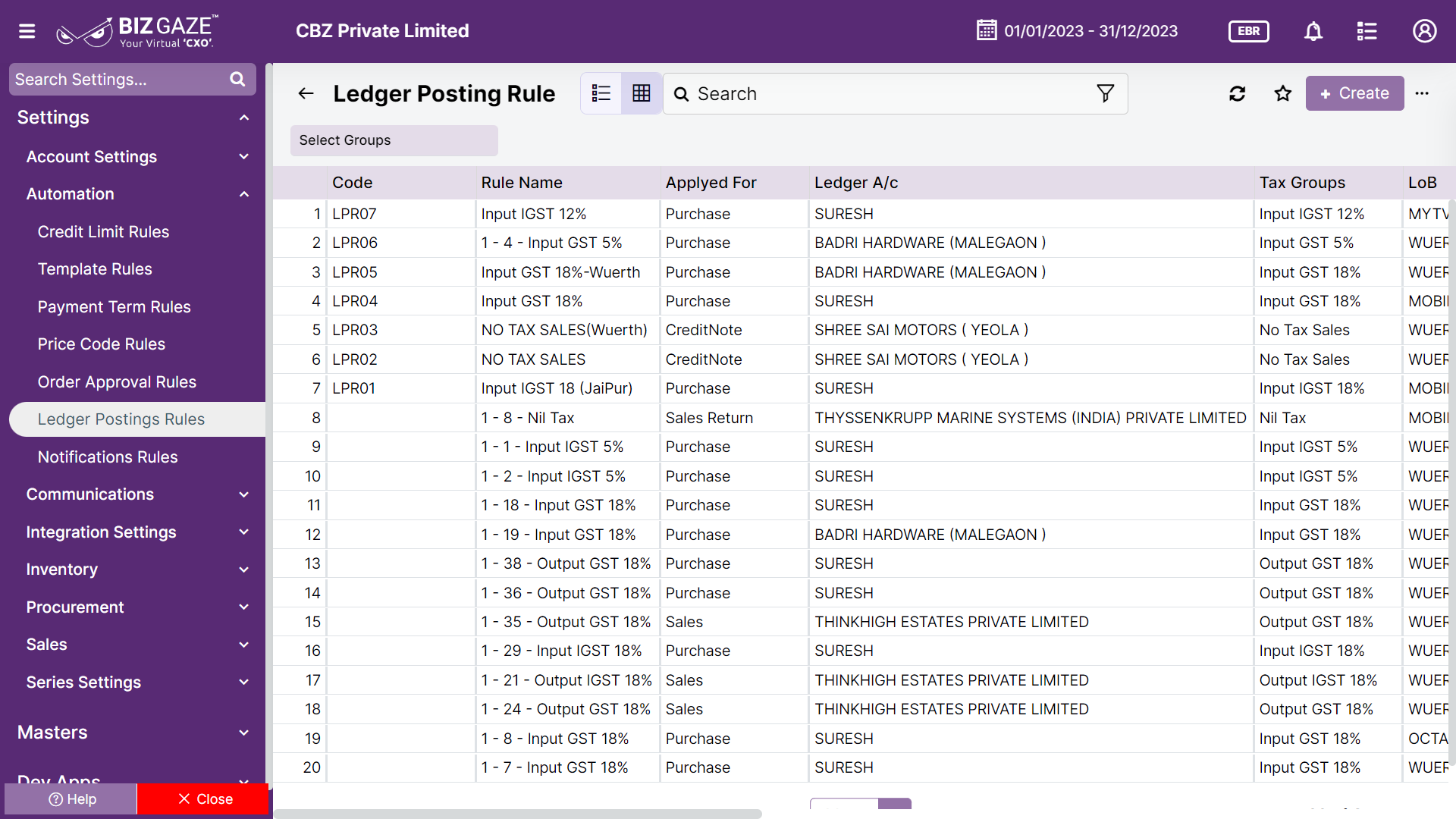
Task: Open the user profile icon
Action: pos(1424,31)
